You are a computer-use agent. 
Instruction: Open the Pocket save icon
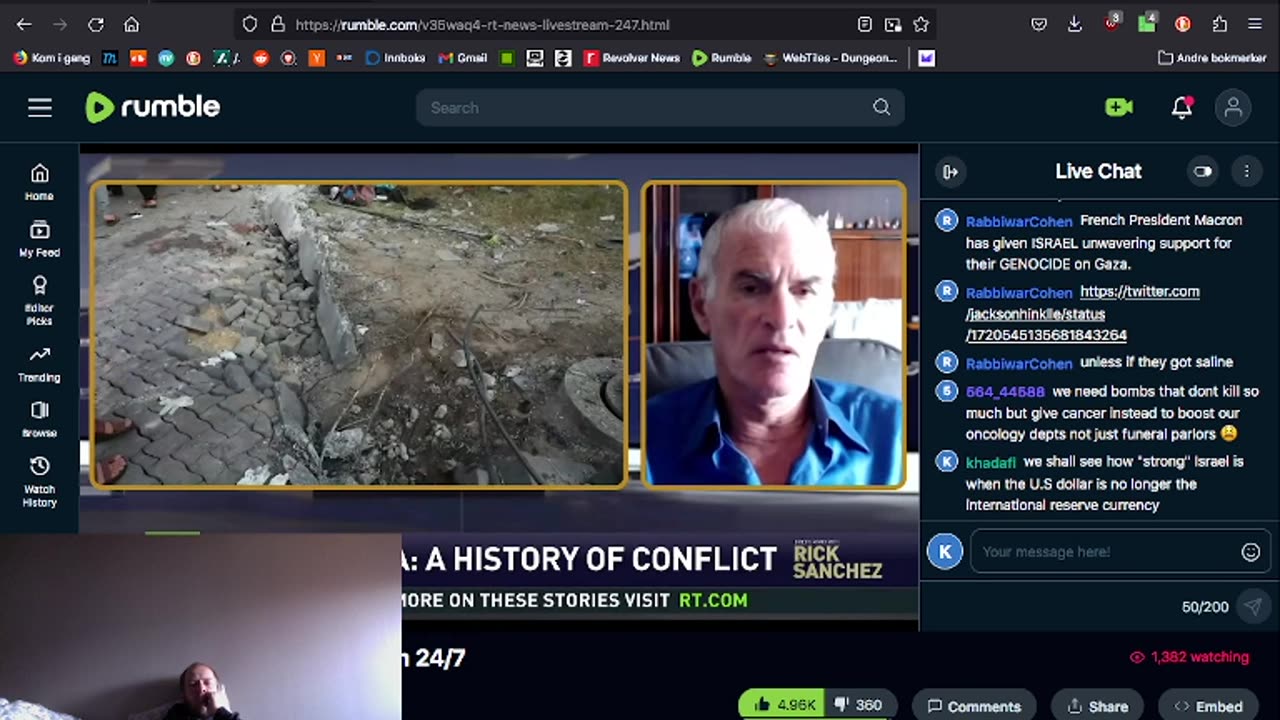tap(1039, 24)
